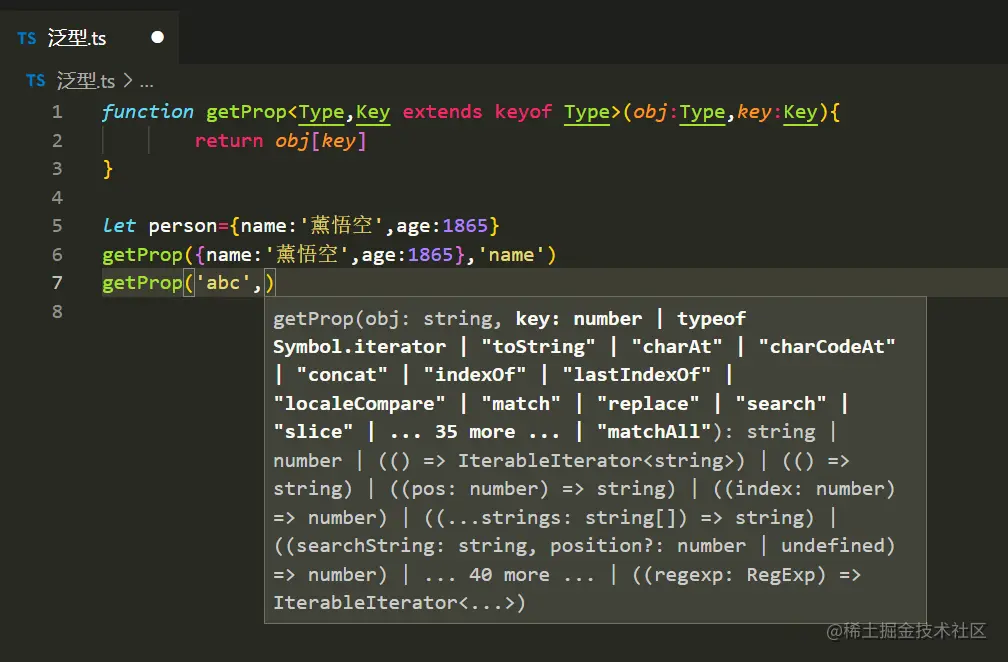
Task: Click getProp call on line 7
Action: [x=143, y=283]
